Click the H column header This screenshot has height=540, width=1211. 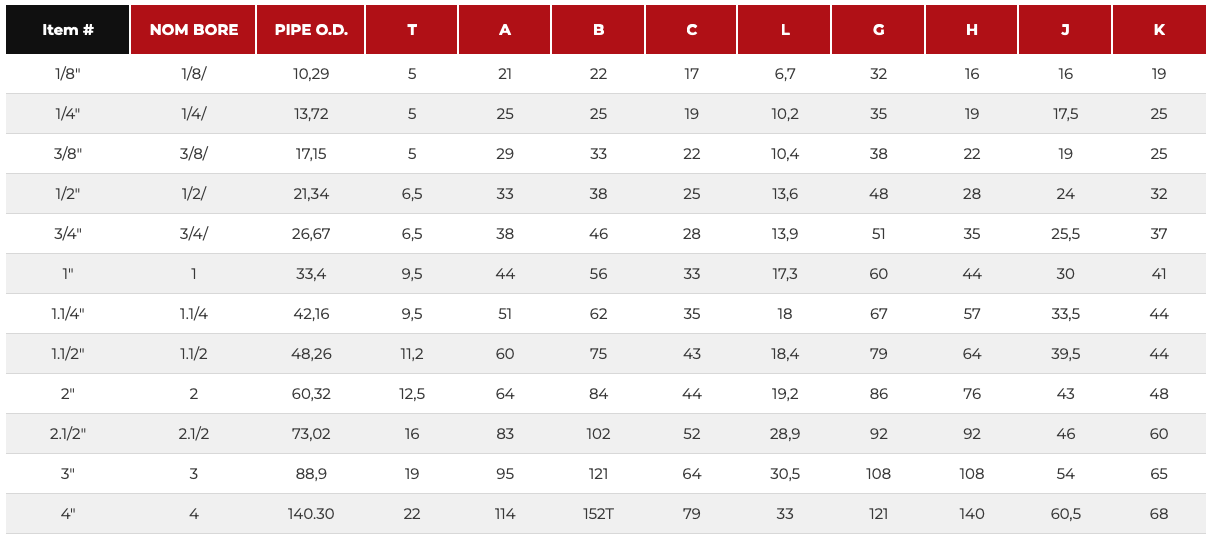(972, 30)
